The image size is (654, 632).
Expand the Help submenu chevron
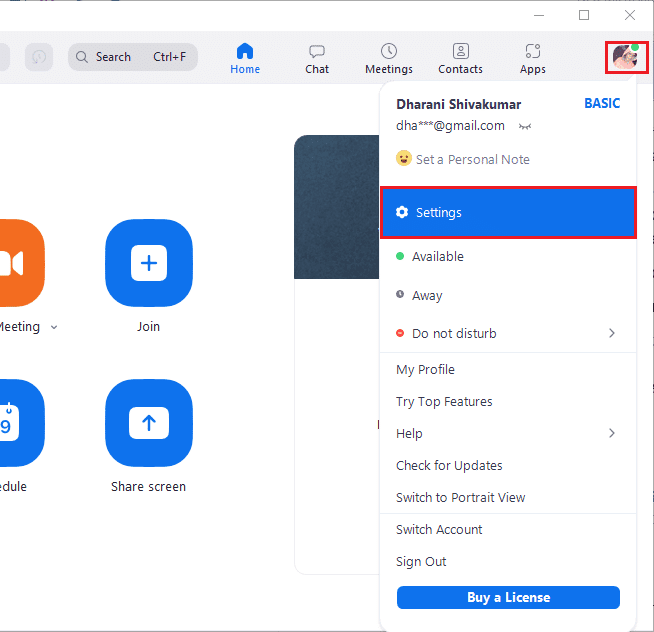click(x=611, y=433)
